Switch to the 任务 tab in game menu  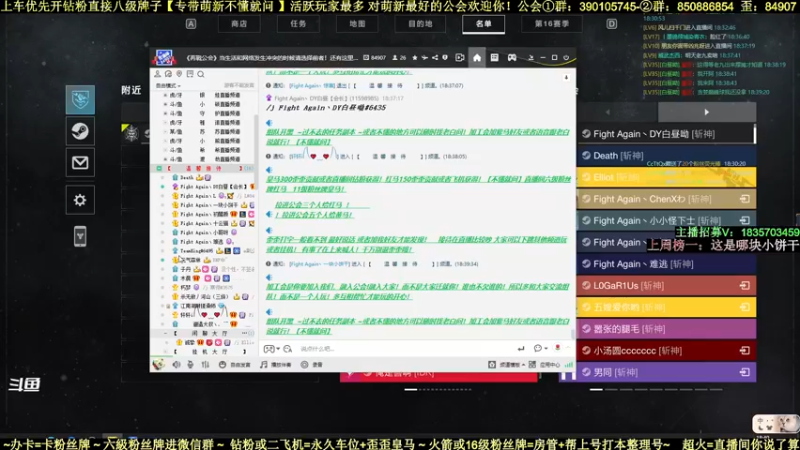coord(298,24)
